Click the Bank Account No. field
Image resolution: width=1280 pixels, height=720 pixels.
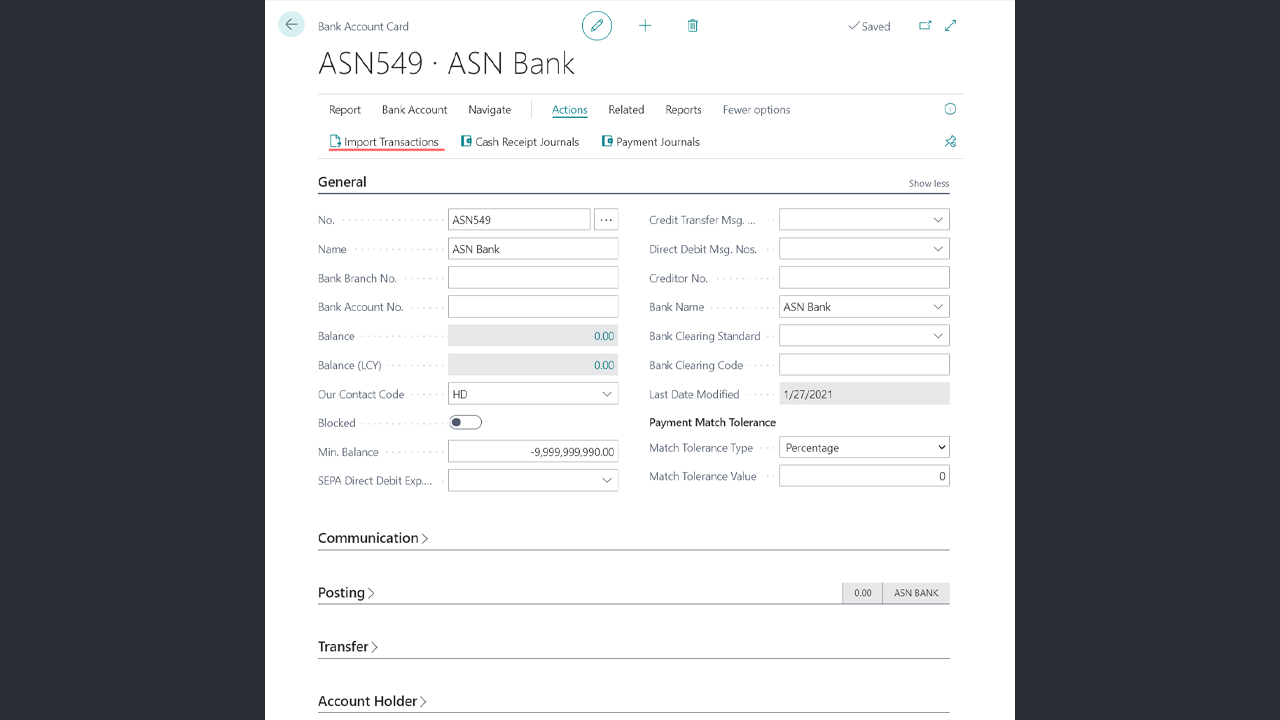(x=533, y=307)
